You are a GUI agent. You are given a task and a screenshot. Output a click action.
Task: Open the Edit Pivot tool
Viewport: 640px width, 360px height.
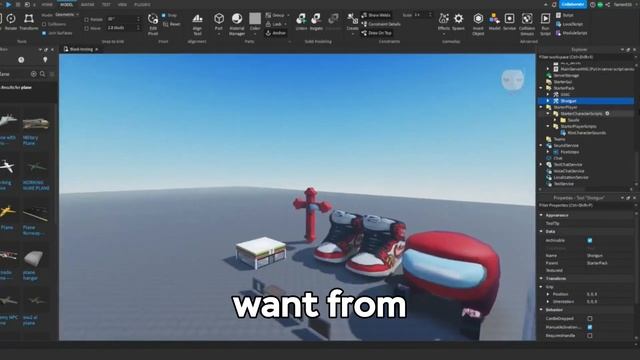pyautogui.click(x=153, y=24)
